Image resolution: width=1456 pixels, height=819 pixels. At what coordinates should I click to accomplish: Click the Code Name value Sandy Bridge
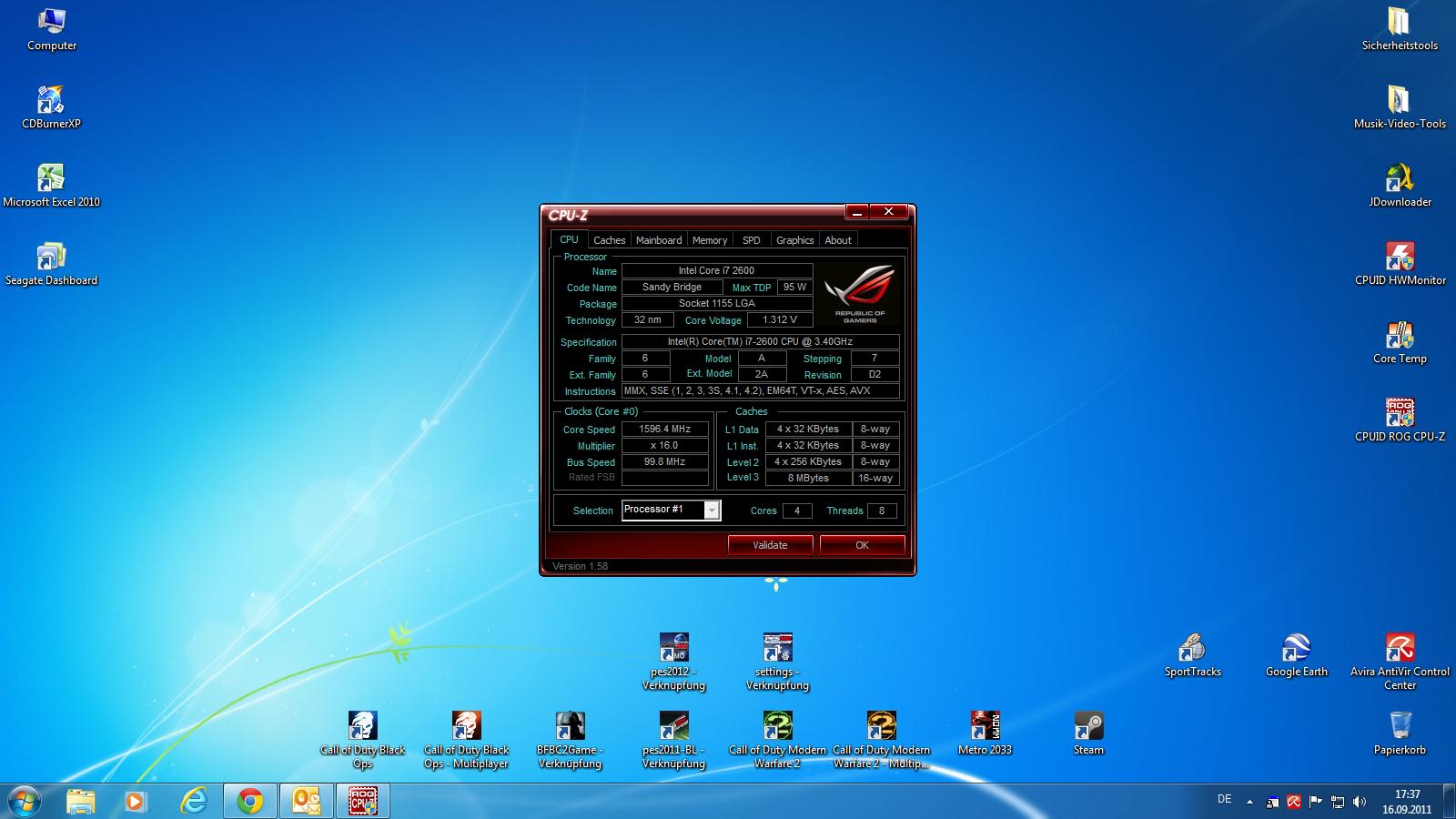672,287
